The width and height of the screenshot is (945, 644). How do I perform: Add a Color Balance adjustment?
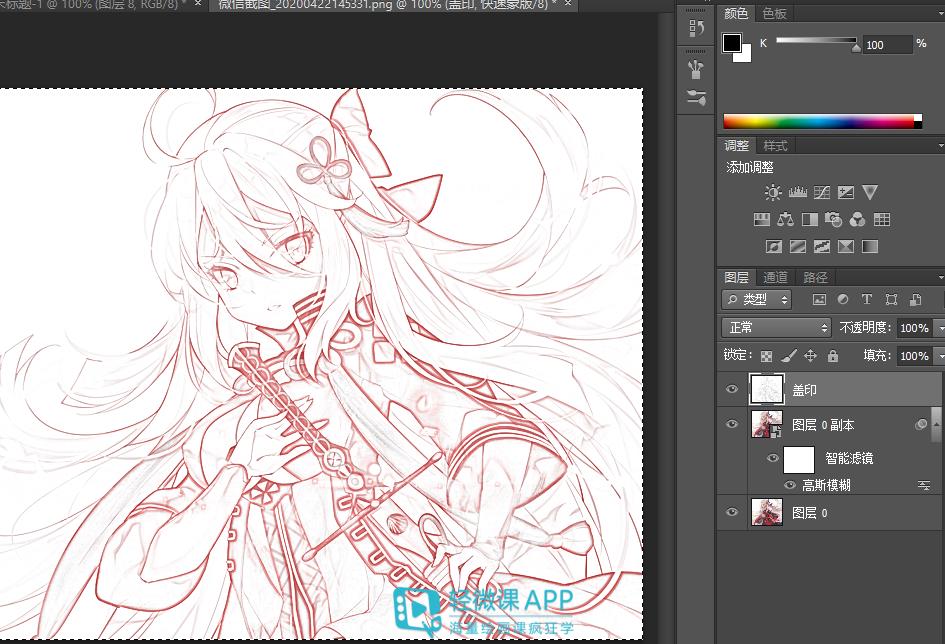pyautogui.click(x=785, y=219)
